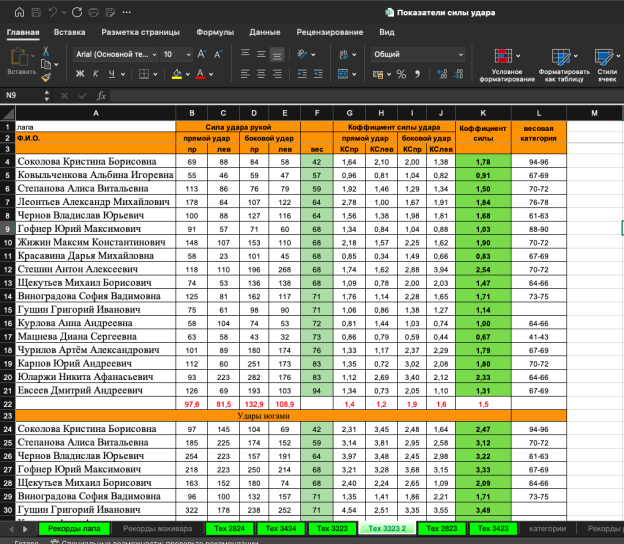Image resolution: width=624 pixels, height=544 pixels.
Task: Switch to sheet Тех 3424
Action: [281, 528]
